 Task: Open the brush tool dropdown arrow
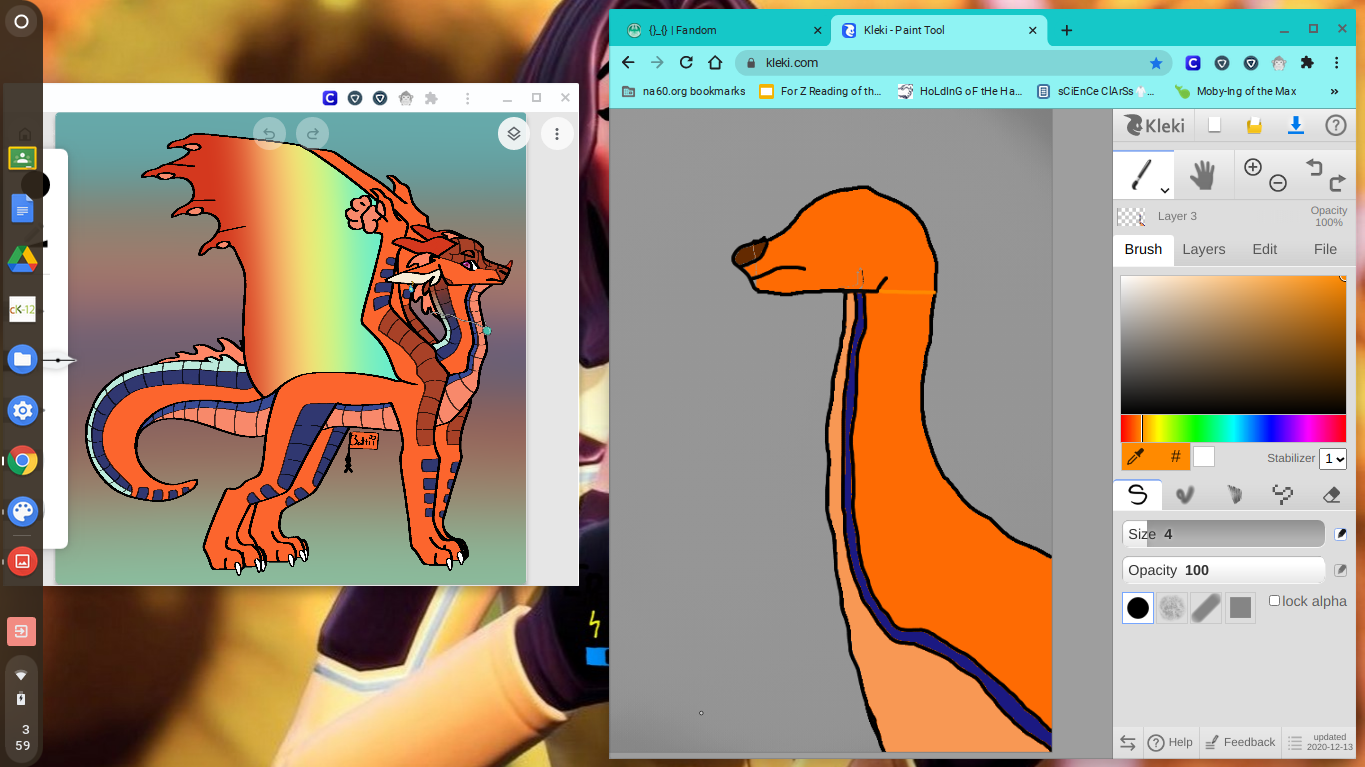coord(1164,190)
